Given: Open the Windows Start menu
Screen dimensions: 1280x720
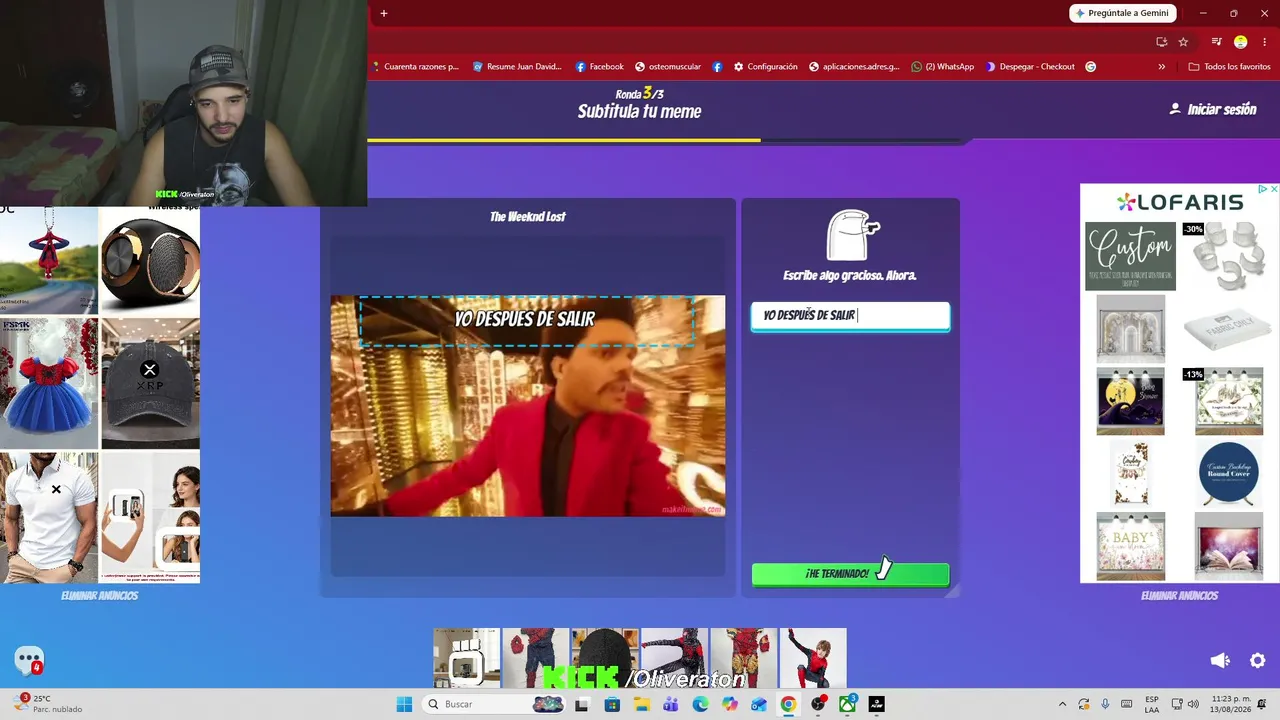Looking at the screenshot, I should 404,704.
